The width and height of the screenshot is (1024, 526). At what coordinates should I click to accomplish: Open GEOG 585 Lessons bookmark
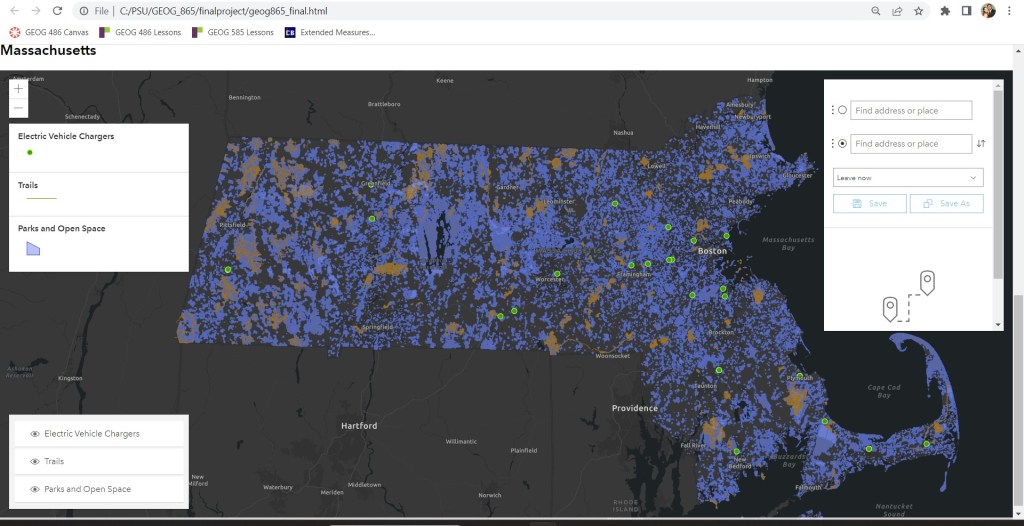pyautogui.click(x=233, y=32)
